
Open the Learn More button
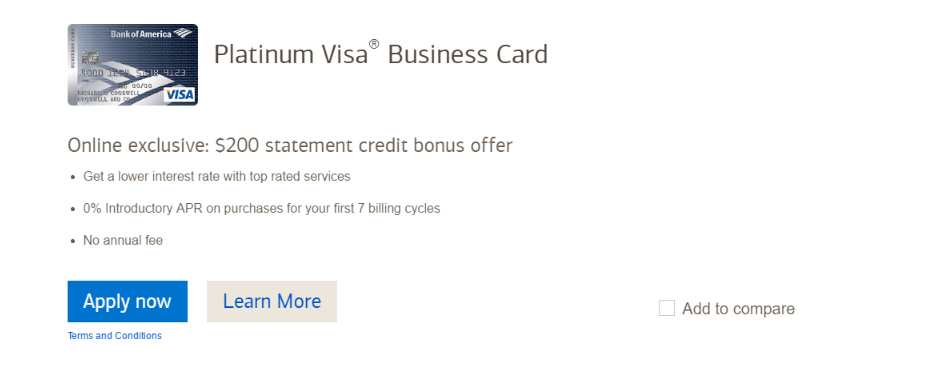click(272, 301)
